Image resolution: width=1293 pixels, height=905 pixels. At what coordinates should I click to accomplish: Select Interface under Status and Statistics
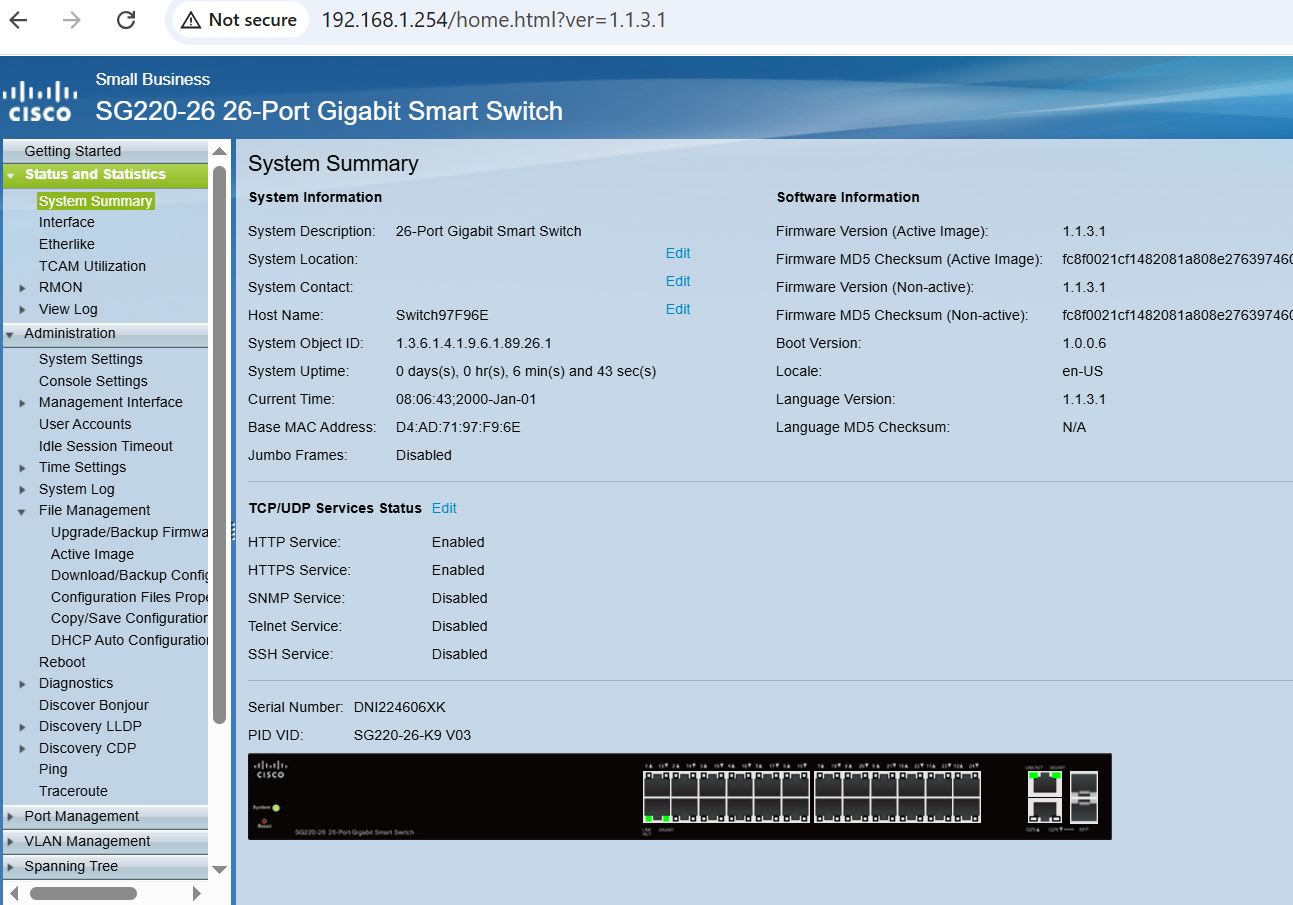click(66, 222)
